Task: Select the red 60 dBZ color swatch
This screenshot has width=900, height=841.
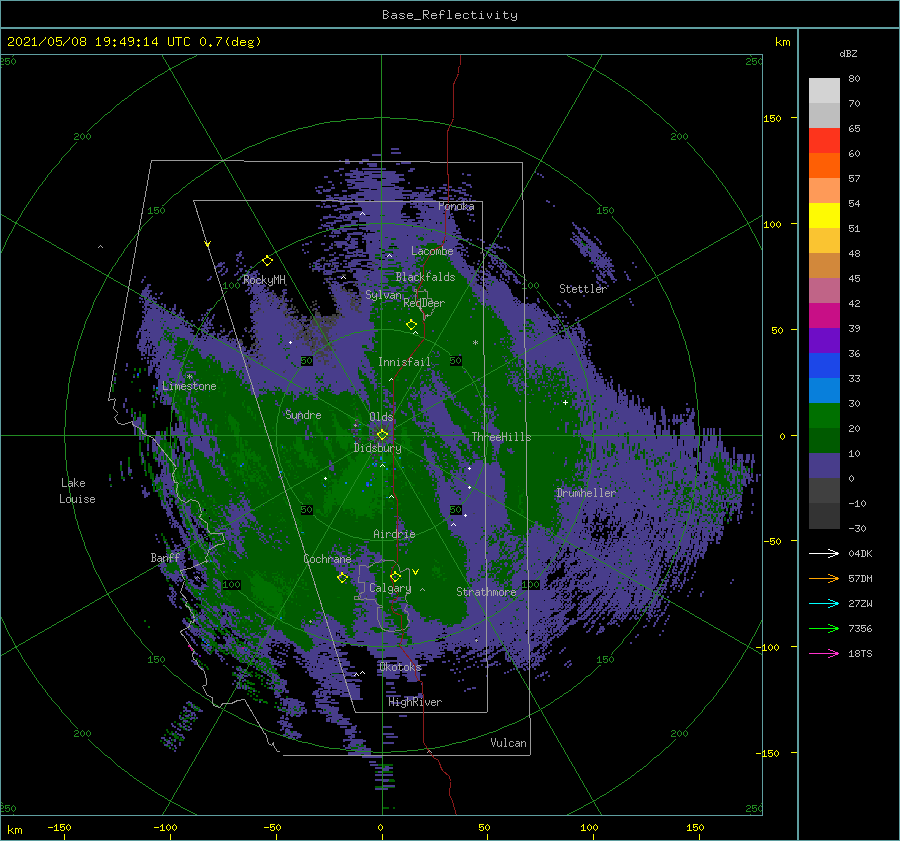Action: (824, 141)
